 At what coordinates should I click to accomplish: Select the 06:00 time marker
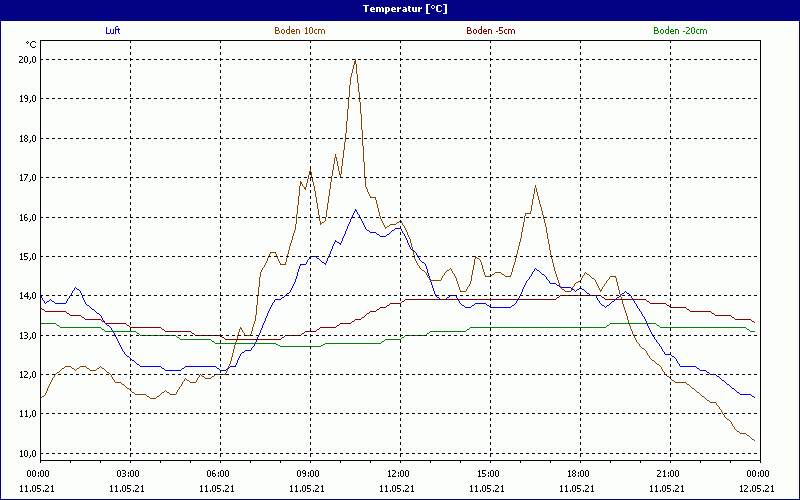[x=219, y=474]
